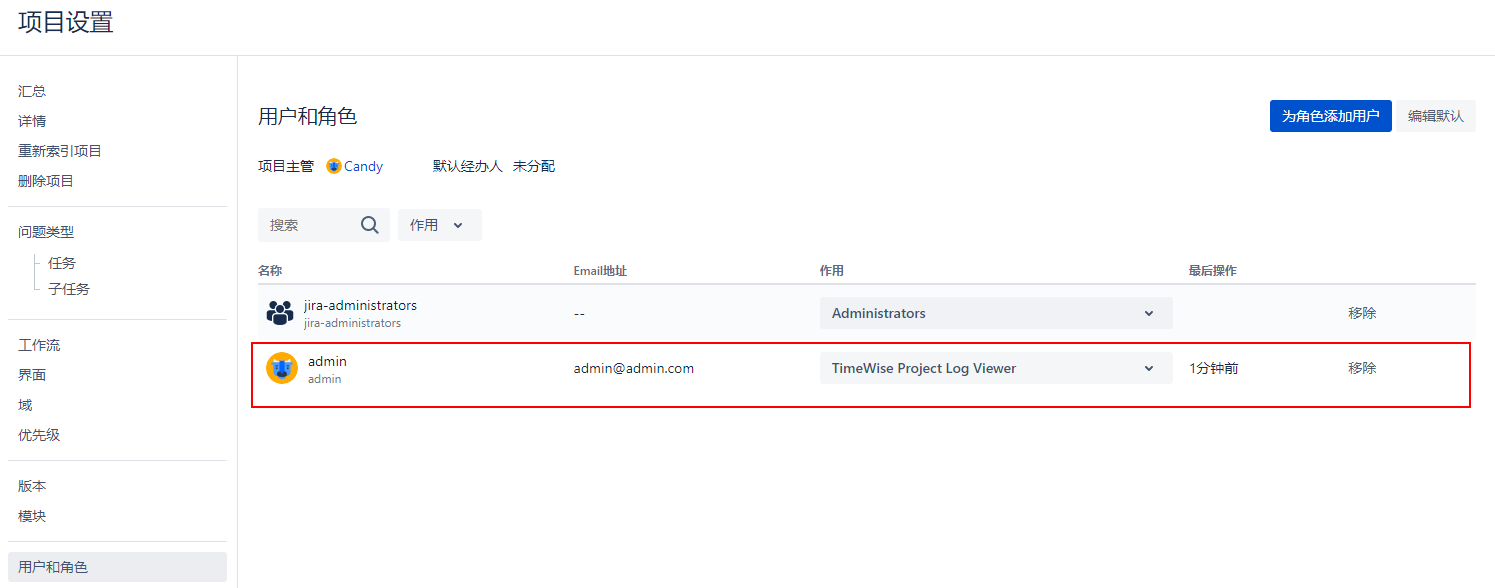Click the admin user avatar
The height and width of the screenshot is (588, 1495).
coord(282,368)
